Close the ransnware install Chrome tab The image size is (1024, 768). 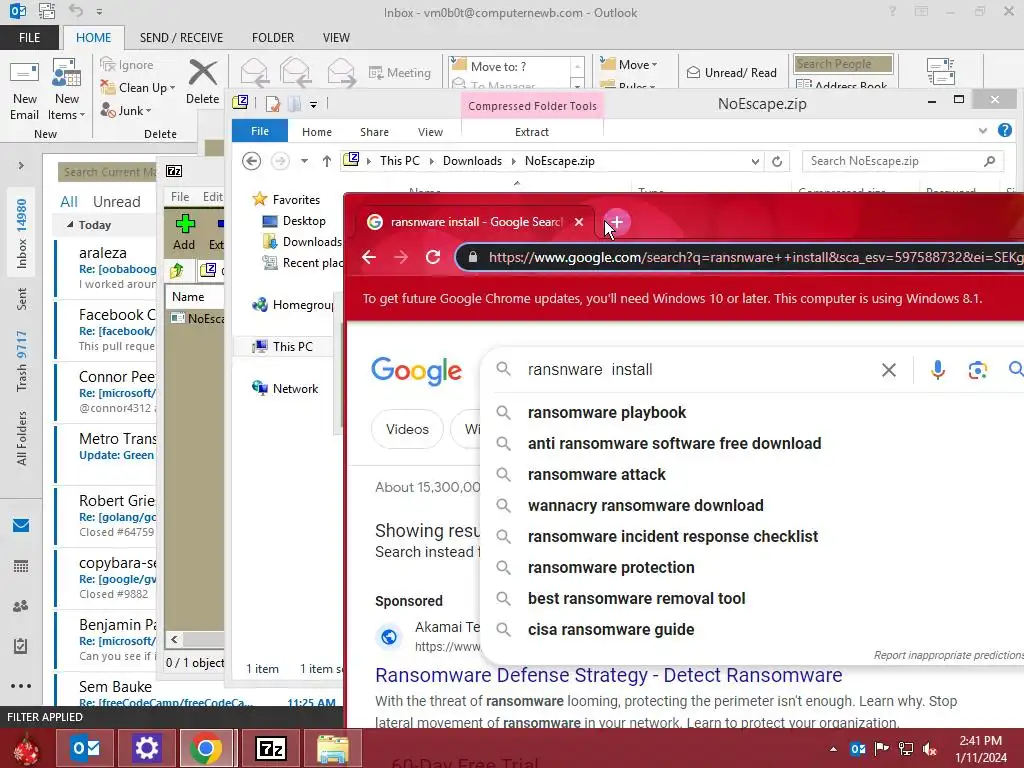[579, 222]
